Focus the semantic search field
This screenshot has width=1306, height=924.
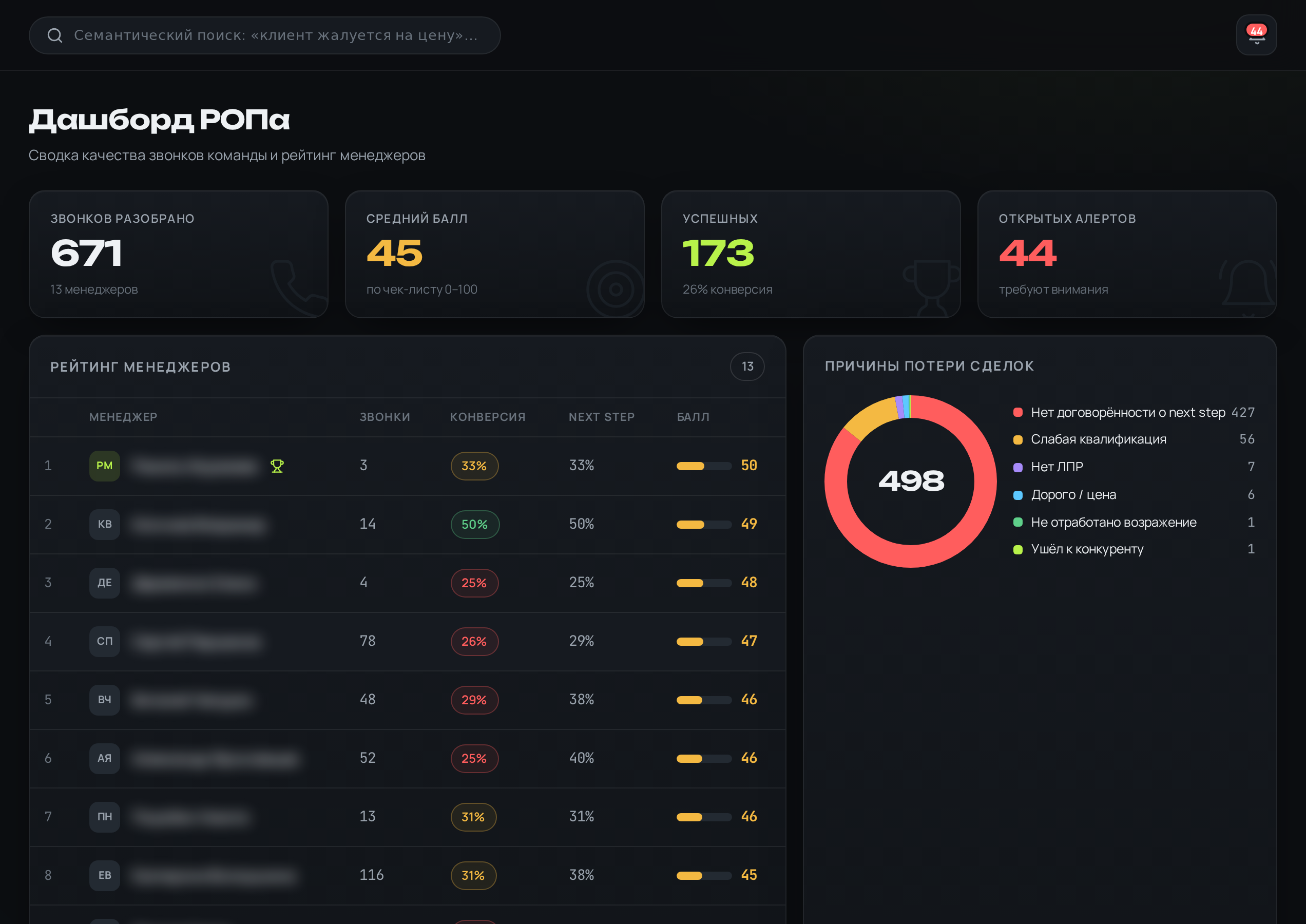[264, 35]
